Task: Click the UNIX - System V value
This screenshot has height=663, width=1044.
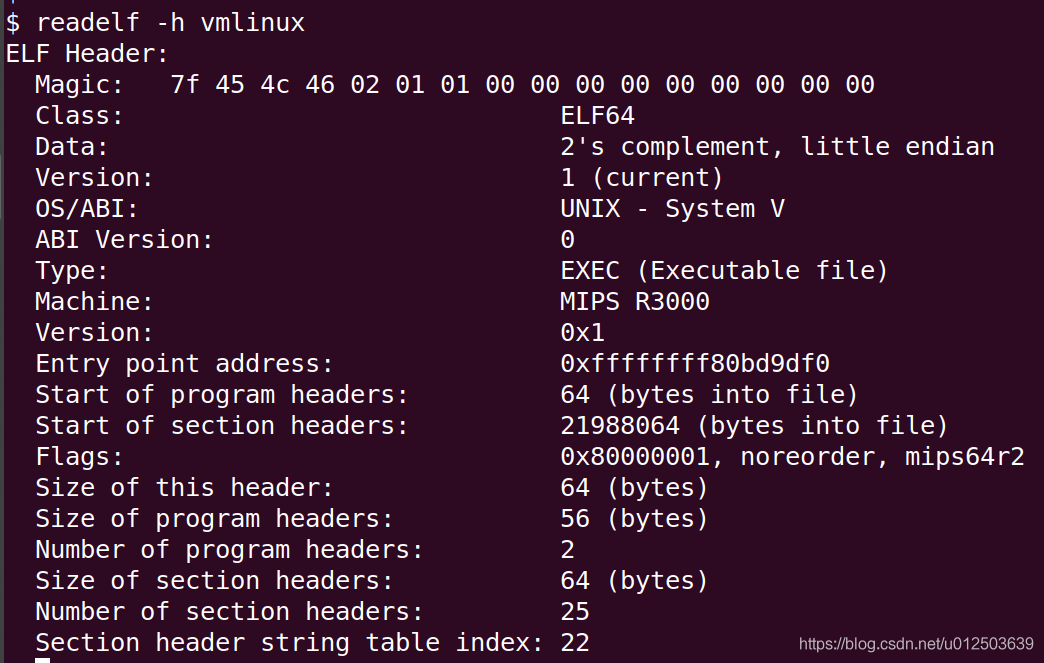Action: click(x=672, y=209)
